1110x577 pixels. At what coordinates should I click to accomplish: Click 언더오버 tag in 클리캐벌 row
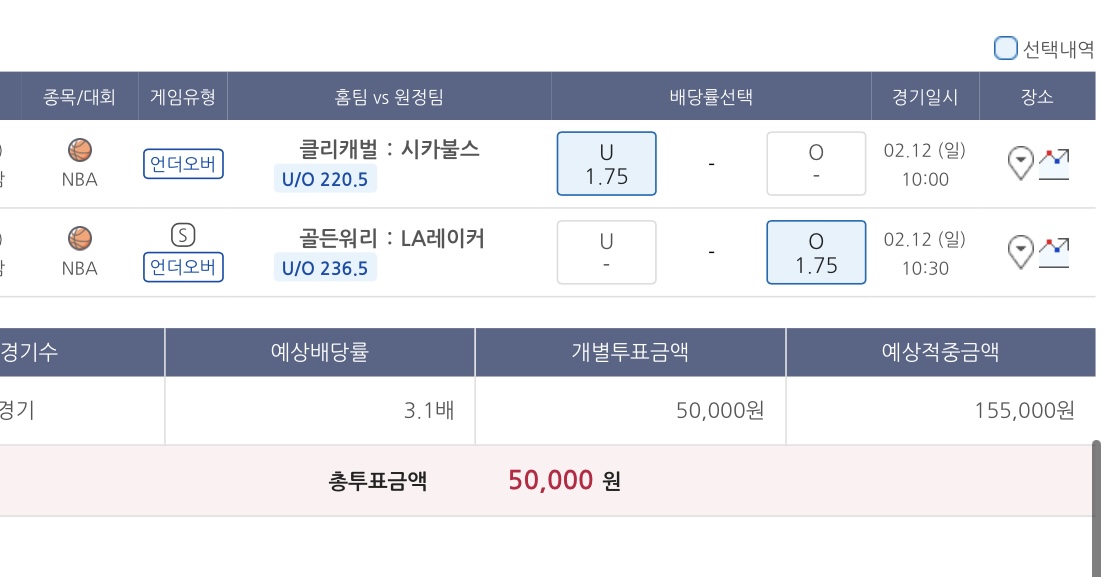[x=183, y=164]
